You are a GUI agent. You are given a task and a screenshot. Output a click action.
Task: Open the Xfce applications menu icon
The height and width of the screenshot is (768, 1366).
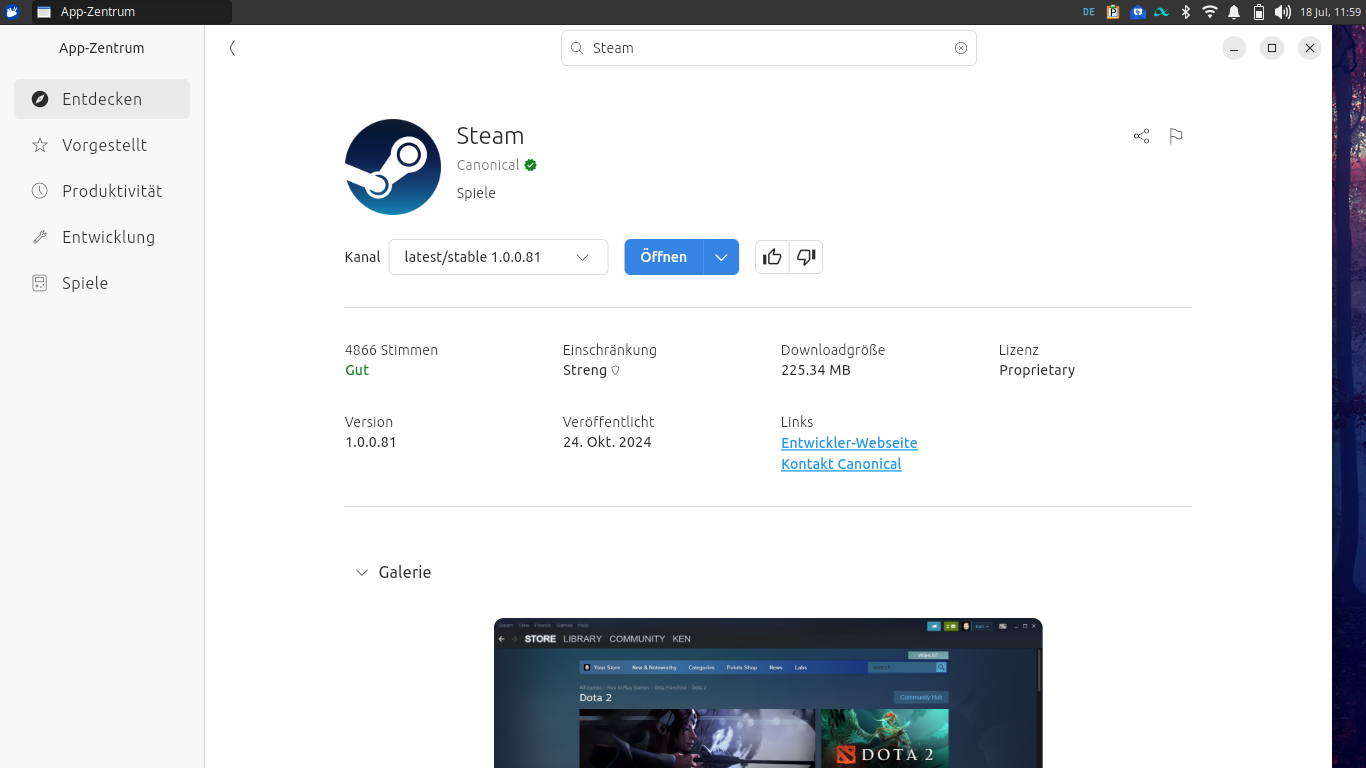pyautogui.click(x=13, y=12)
